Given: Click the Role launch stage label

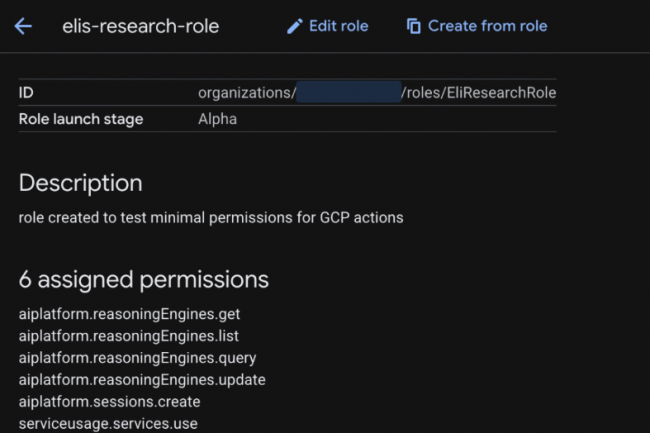Looking at the screenshot, I should click(x=81, y=119).
